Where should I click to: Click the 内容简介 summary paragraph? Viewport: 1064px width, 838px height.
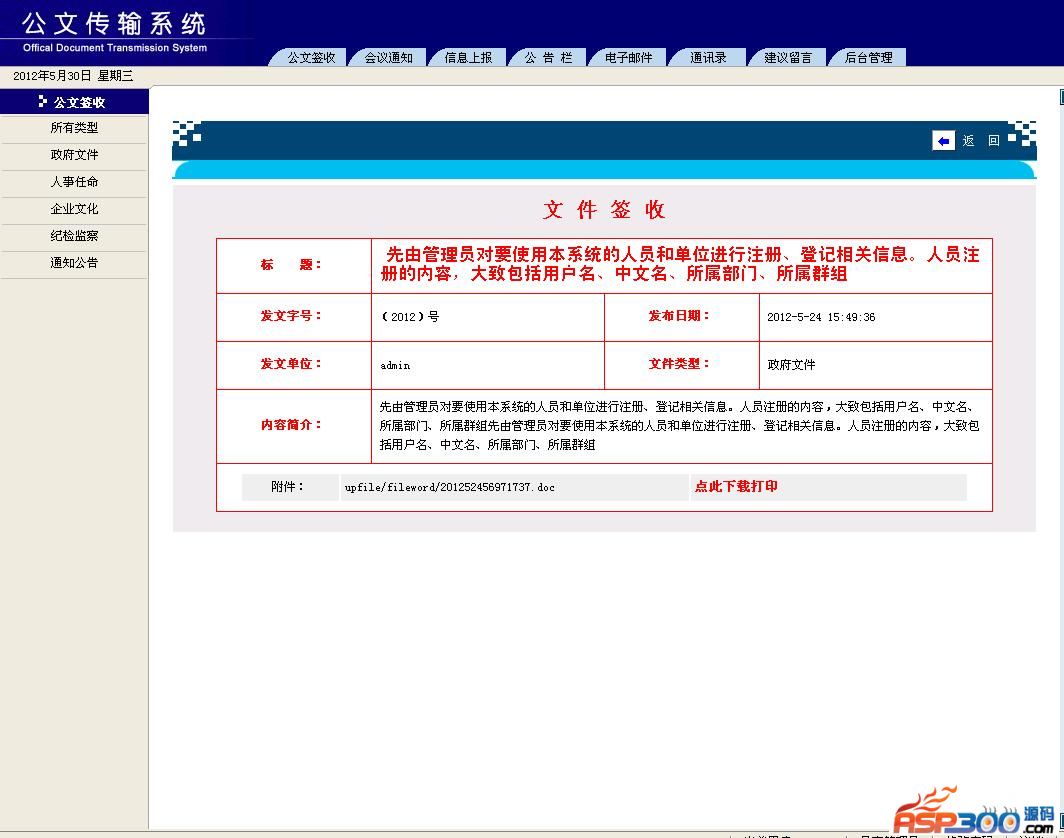tap(679, 425)
